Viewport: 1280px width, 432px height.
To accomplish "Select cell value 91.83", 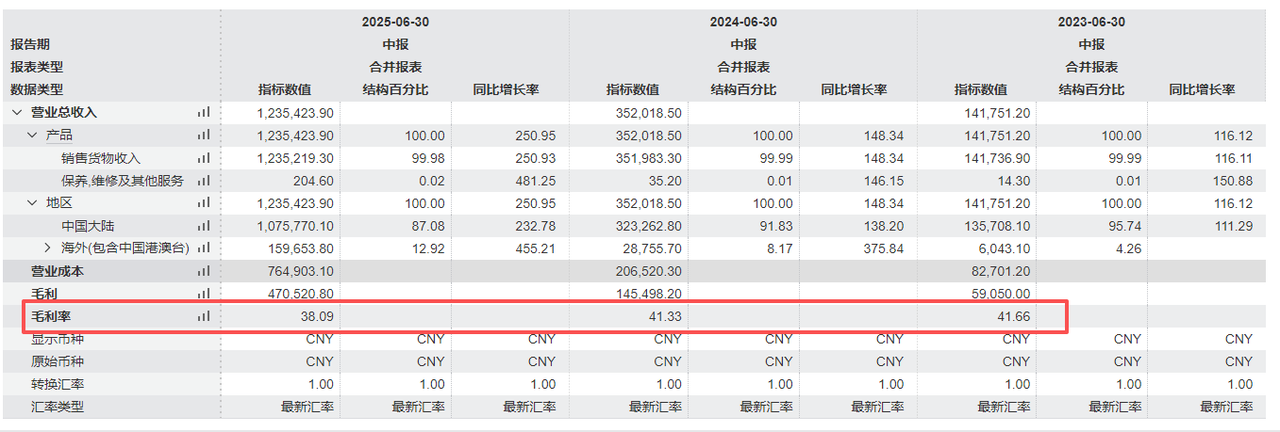I will (775, 226).
